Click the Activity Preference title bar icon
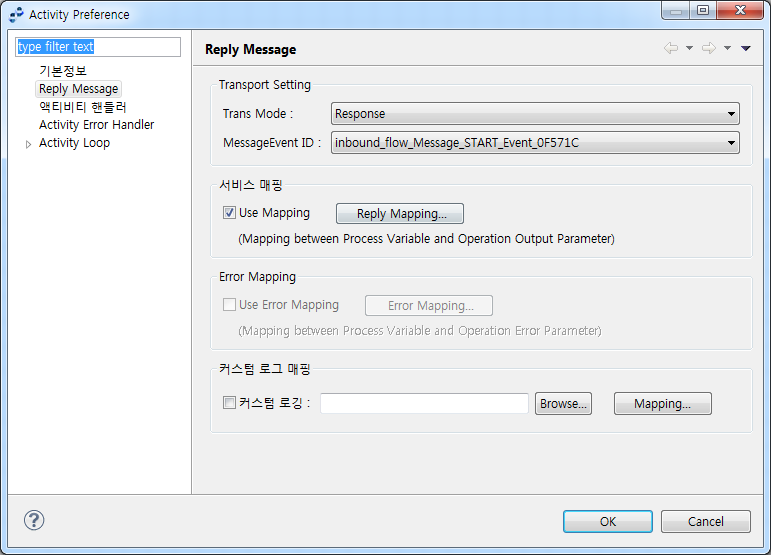This screenshot has height=555, width=771. coord(15,15)
